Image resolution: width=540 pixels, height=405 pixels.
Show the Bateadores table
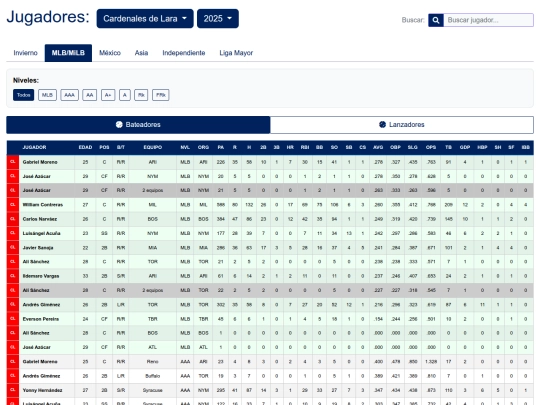click(x=138, y=125)
